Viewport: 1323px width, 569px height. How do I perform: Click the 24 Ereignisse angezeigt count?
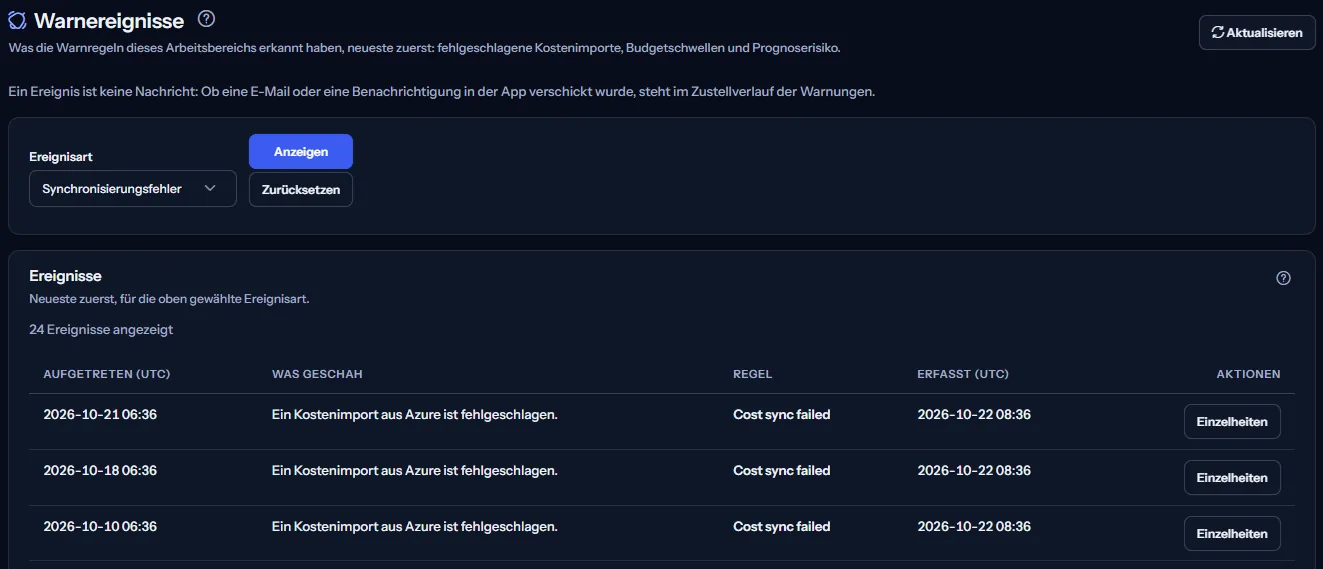pos(101,329)
